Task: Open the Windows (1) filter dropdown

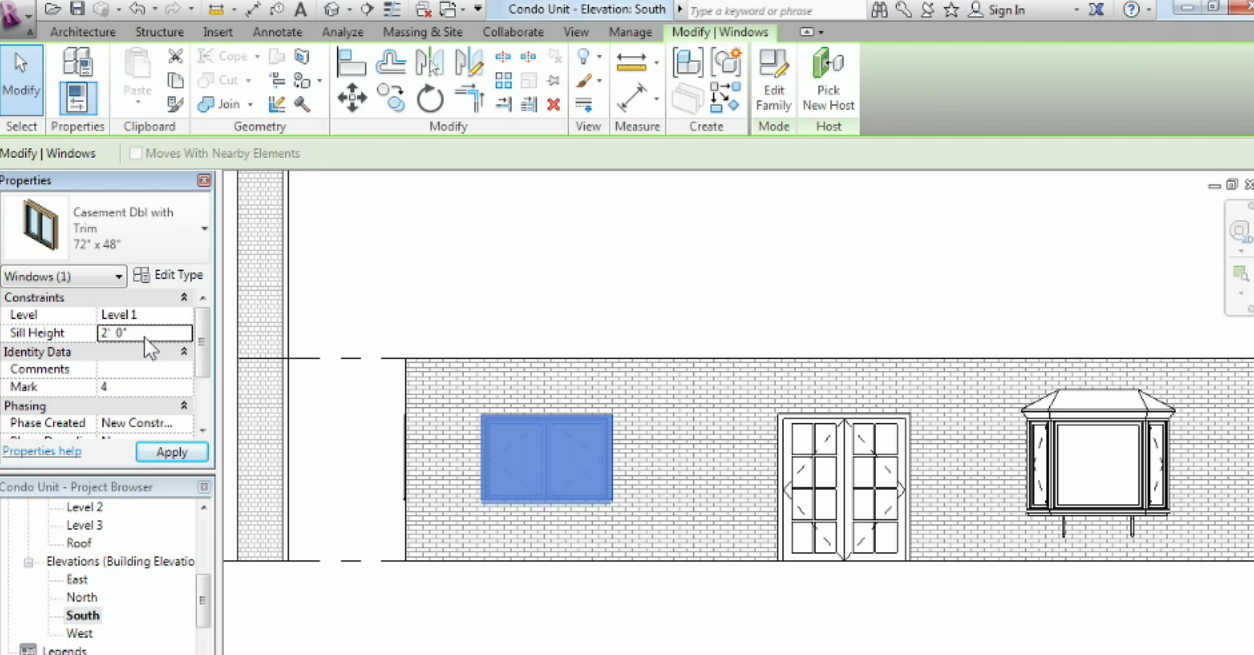Action: [x=64, y=276]
